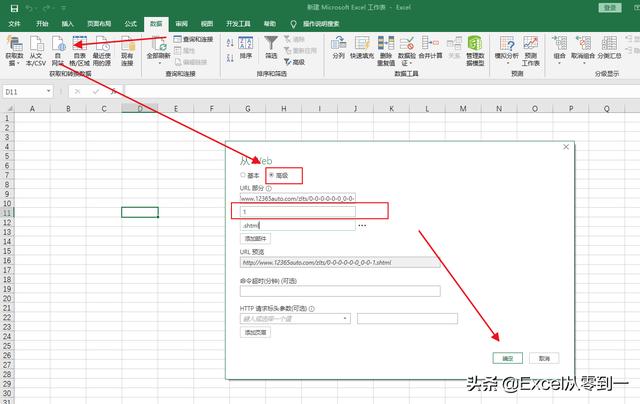The image size is (640, 404).
Task: Select the 高级 (Advanced) radio button
Action: (x=271, y=175)
